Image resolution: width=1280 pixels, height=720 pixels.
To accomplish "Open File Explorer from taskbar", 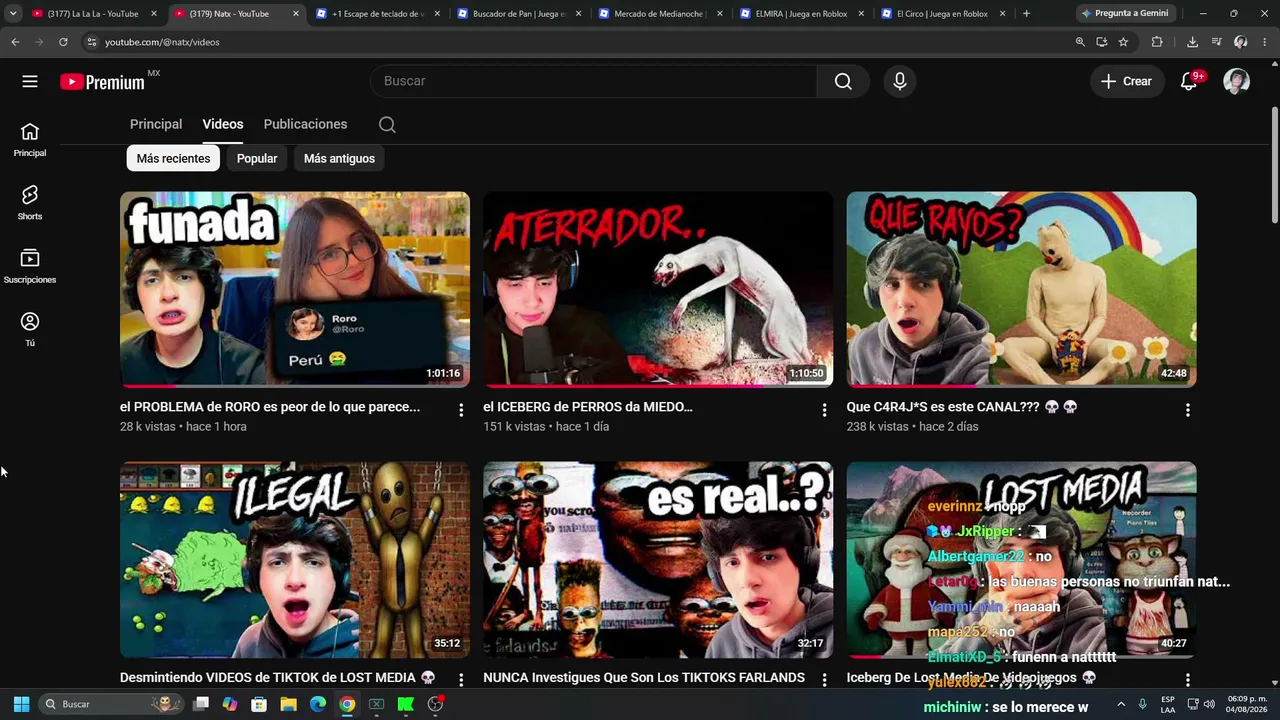I will click(x=288, y=704).
